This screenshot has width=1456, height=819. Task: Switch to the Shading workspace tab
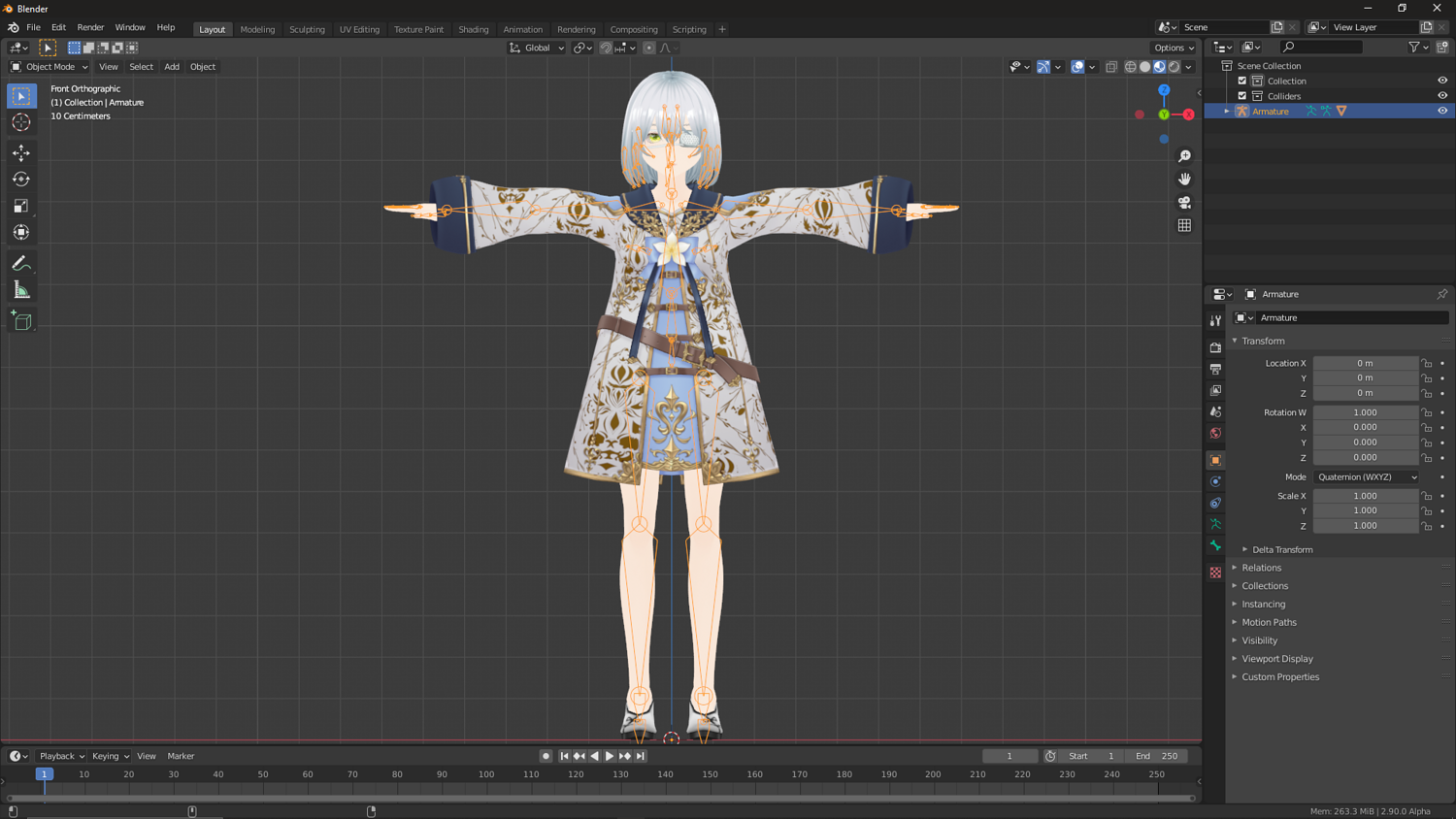click(x=474, y=29)
